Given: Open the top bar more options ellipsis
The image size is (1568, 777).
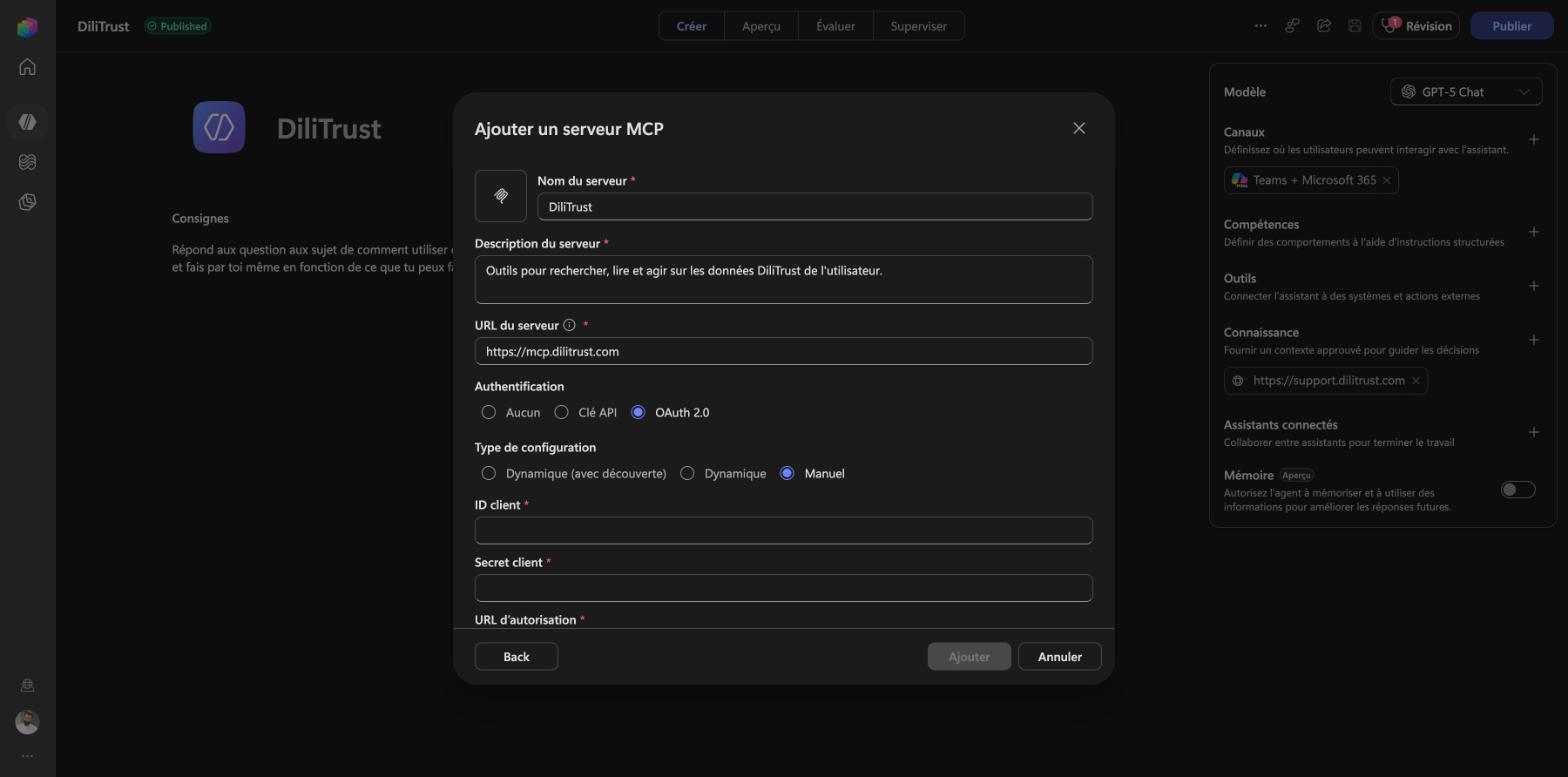Looking at the screenshot, I should click(1260, 26).
